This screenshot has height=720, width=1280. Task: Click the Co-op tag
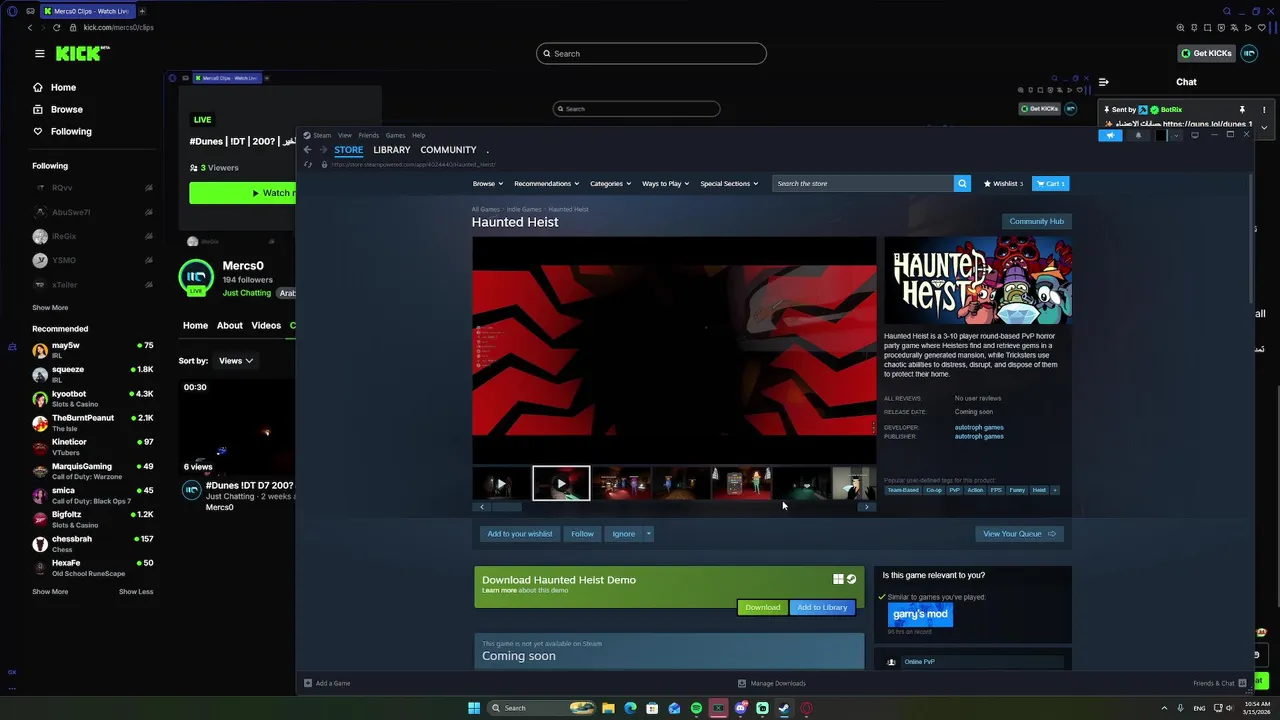click(934, 490)
